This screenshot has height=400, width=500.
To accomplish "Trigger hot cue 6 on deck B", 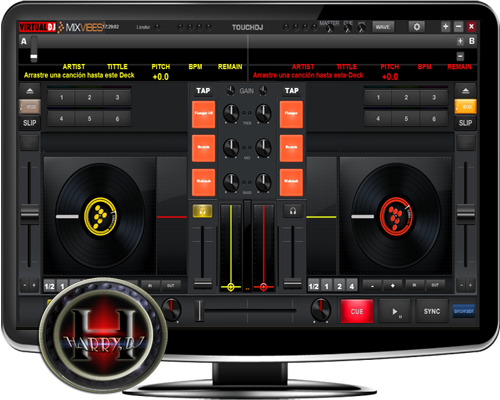I will click(x=434, y=119).
